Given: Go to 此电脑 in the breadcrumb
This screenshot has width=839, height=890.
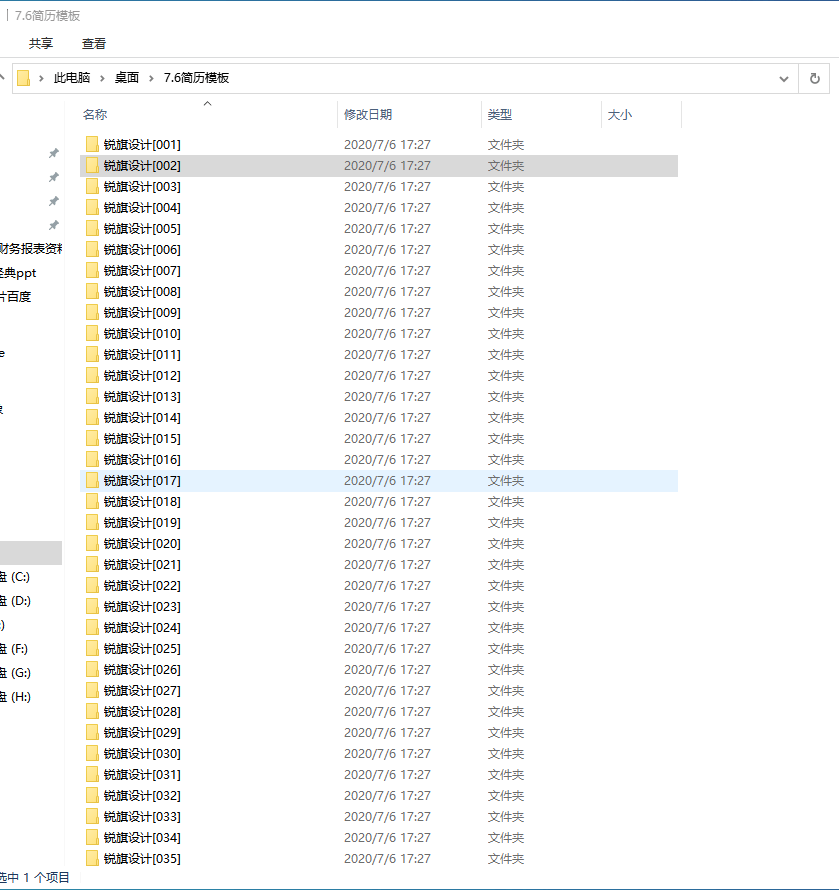Looking at the screenshot, I should coord(71,78).
